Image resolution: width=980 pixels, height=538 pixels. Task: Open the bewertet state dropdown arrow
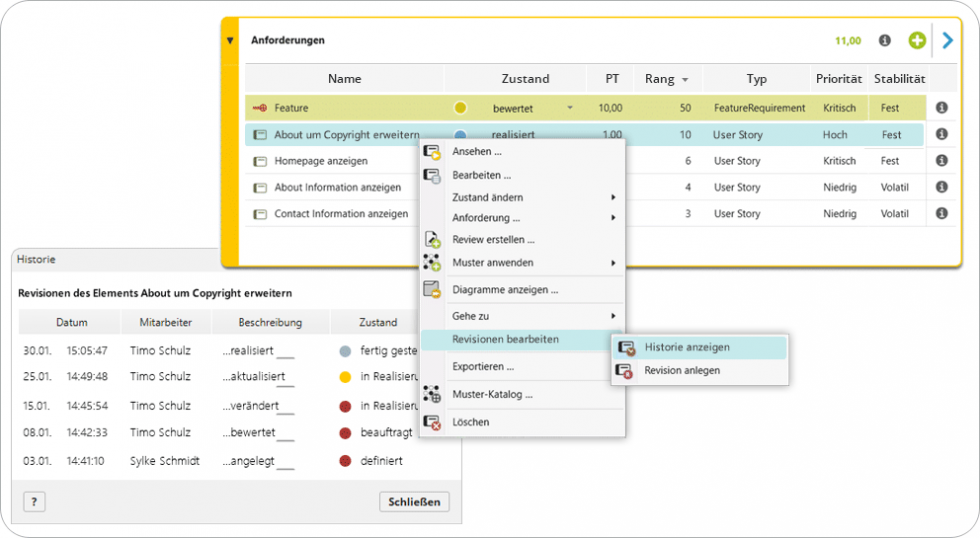point(569,108)
